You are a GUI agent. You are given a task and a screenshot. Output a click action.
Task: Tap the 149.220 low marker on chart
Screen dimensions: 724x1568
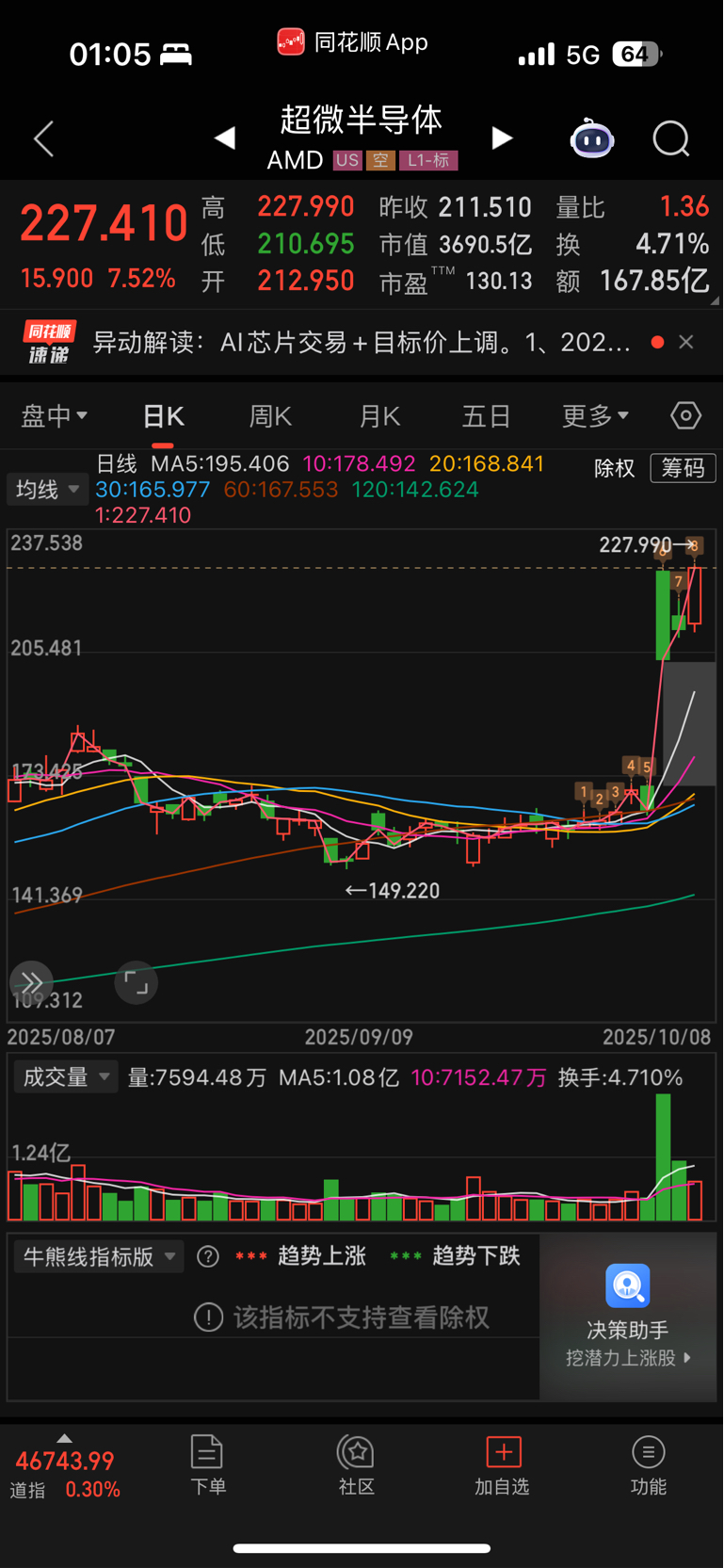pyautogui.click(x=393, y=891)
